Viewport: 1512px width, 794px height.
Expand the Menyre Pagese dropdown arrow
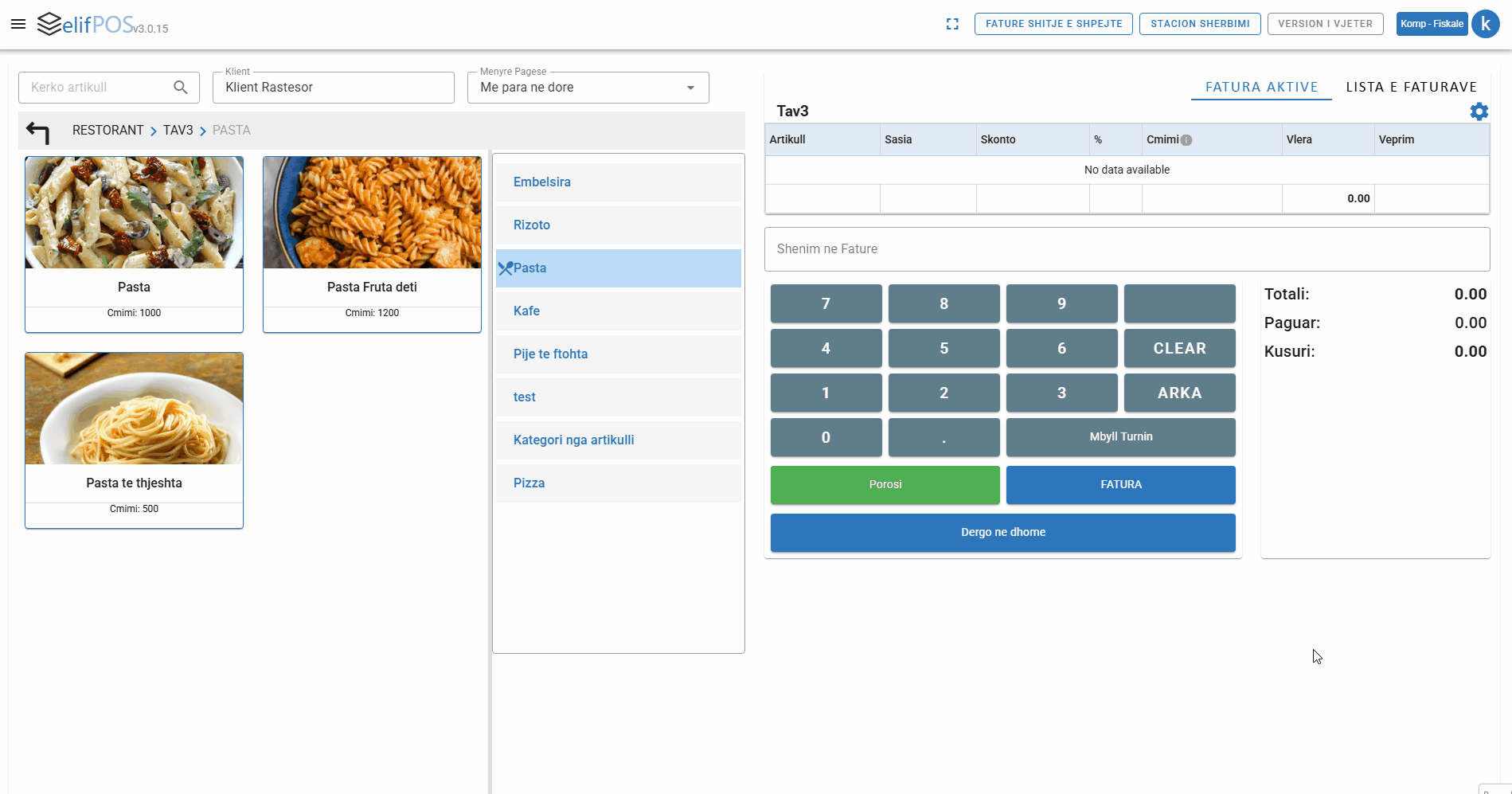[690, 88]
